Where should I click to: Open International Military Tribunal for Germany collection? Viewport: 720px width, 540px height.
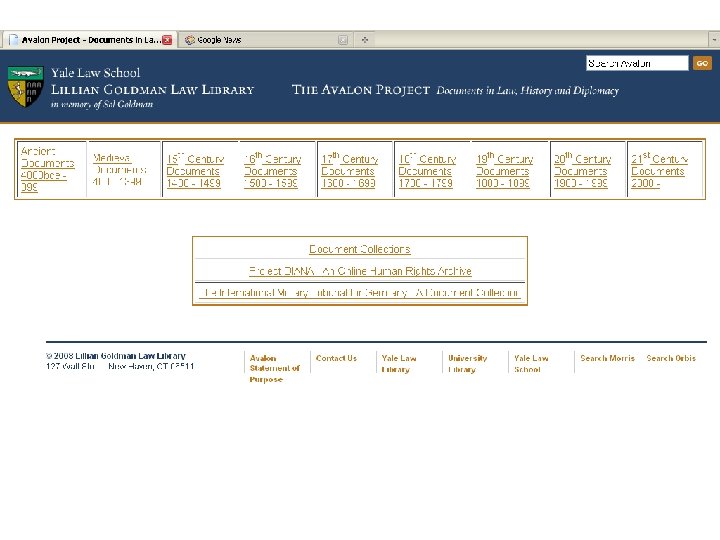[x=360, y=292]
